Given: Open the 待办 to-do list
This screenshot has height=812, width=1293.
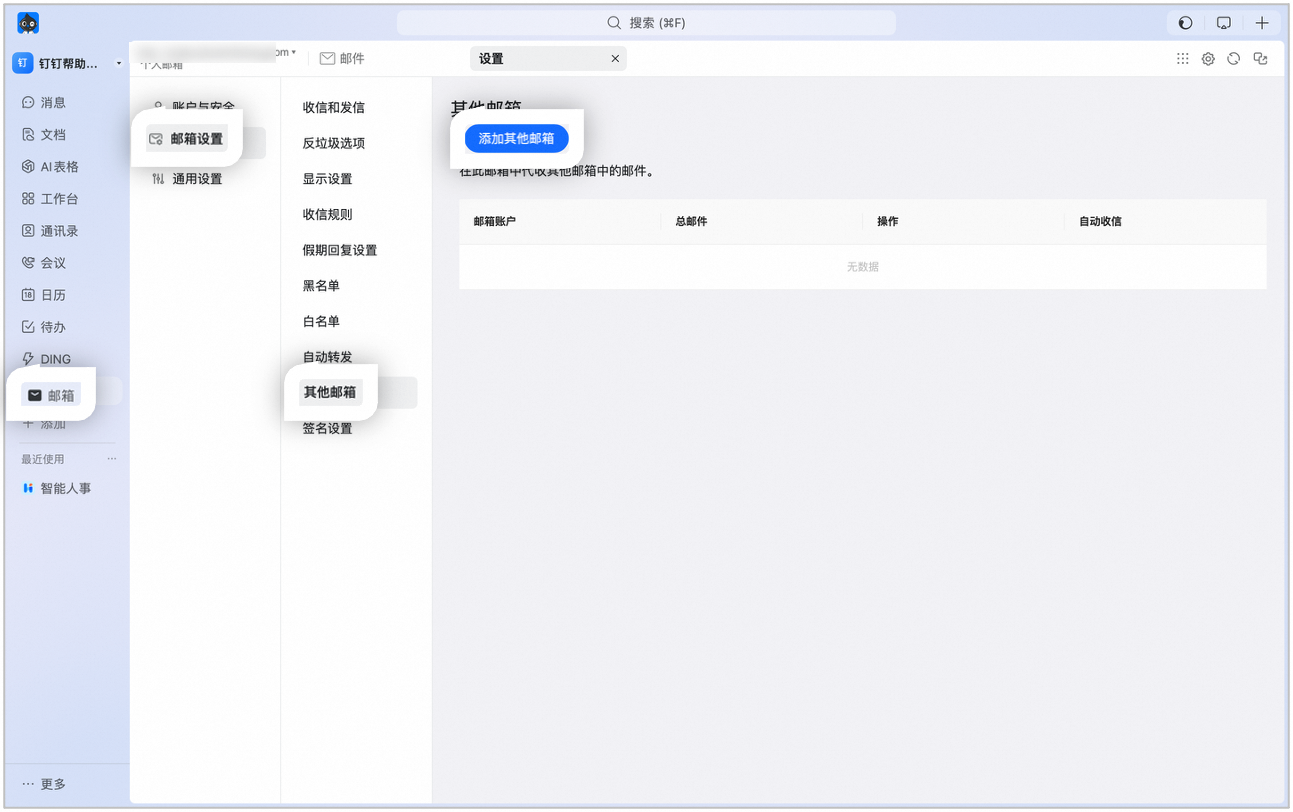Looking at the screenshot, I should [x=44, y=327].
